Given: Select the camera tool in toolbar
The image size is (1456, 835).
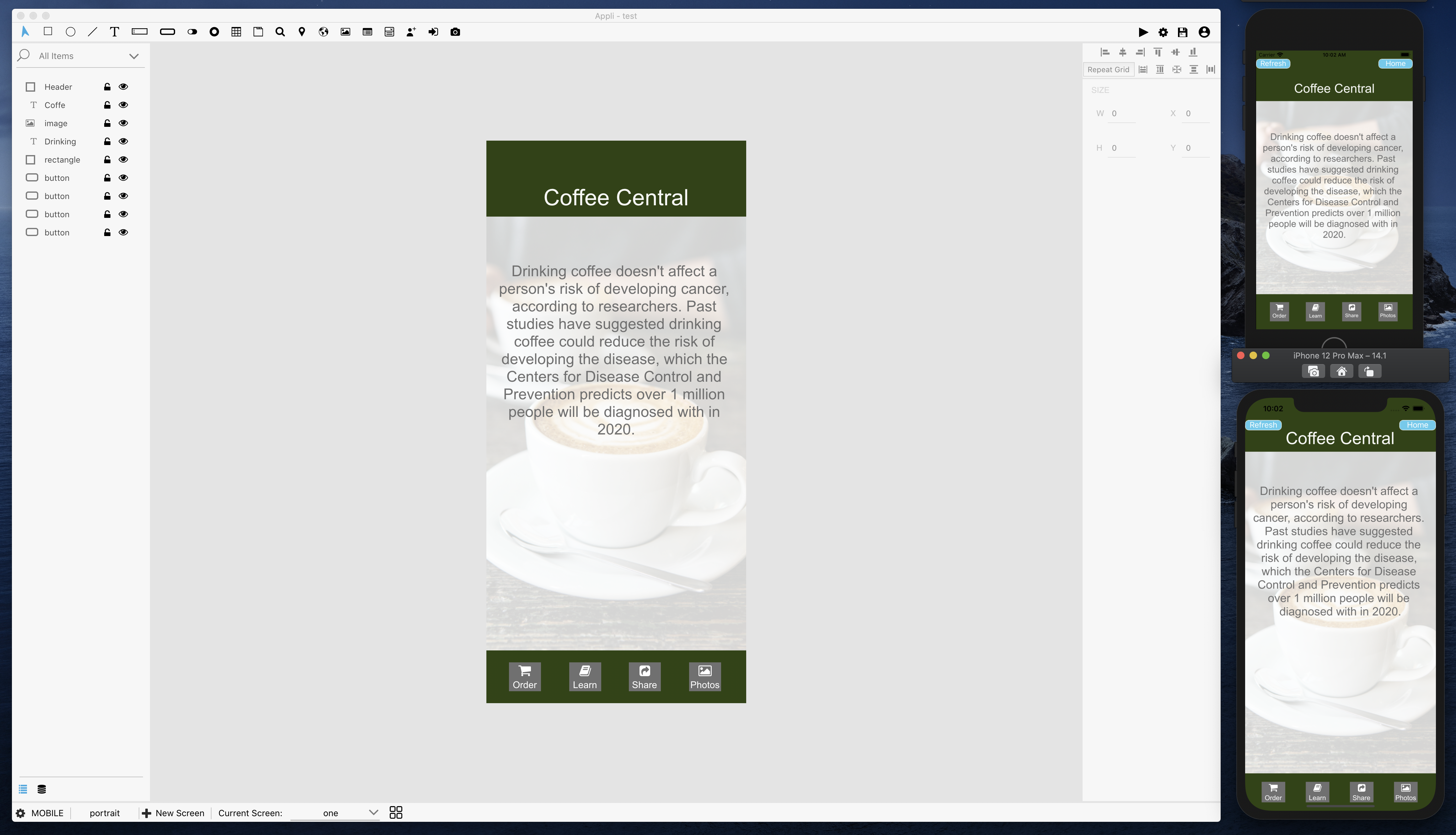Looking at the screenshot, I should (455, 31).
